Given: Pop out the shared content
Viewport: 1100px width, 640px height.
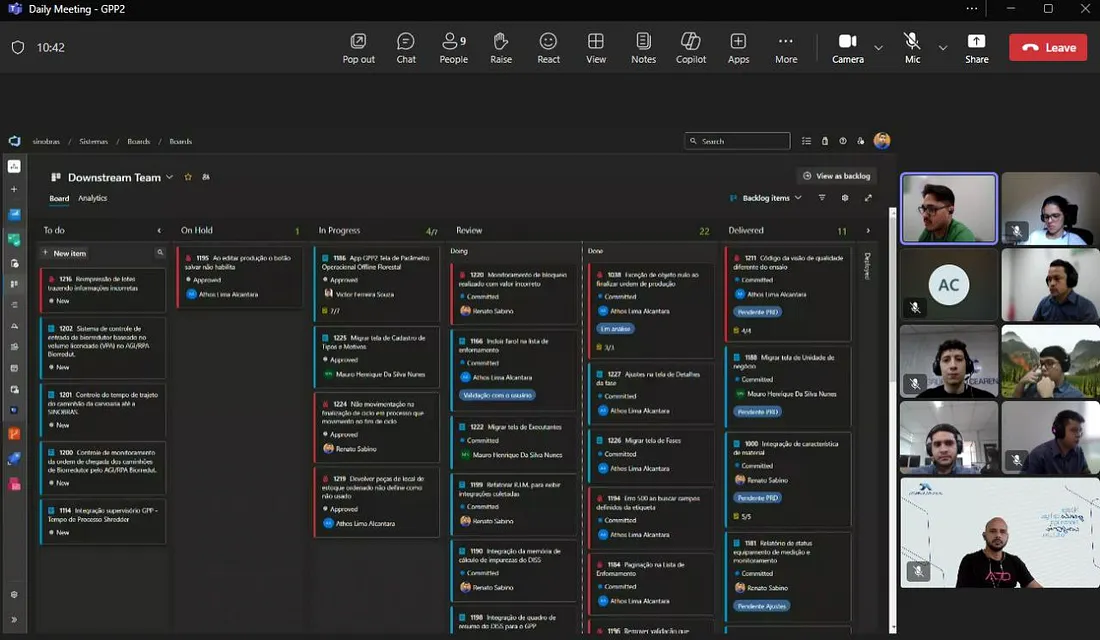Looking at the screenshot, I should coord(358,47).
